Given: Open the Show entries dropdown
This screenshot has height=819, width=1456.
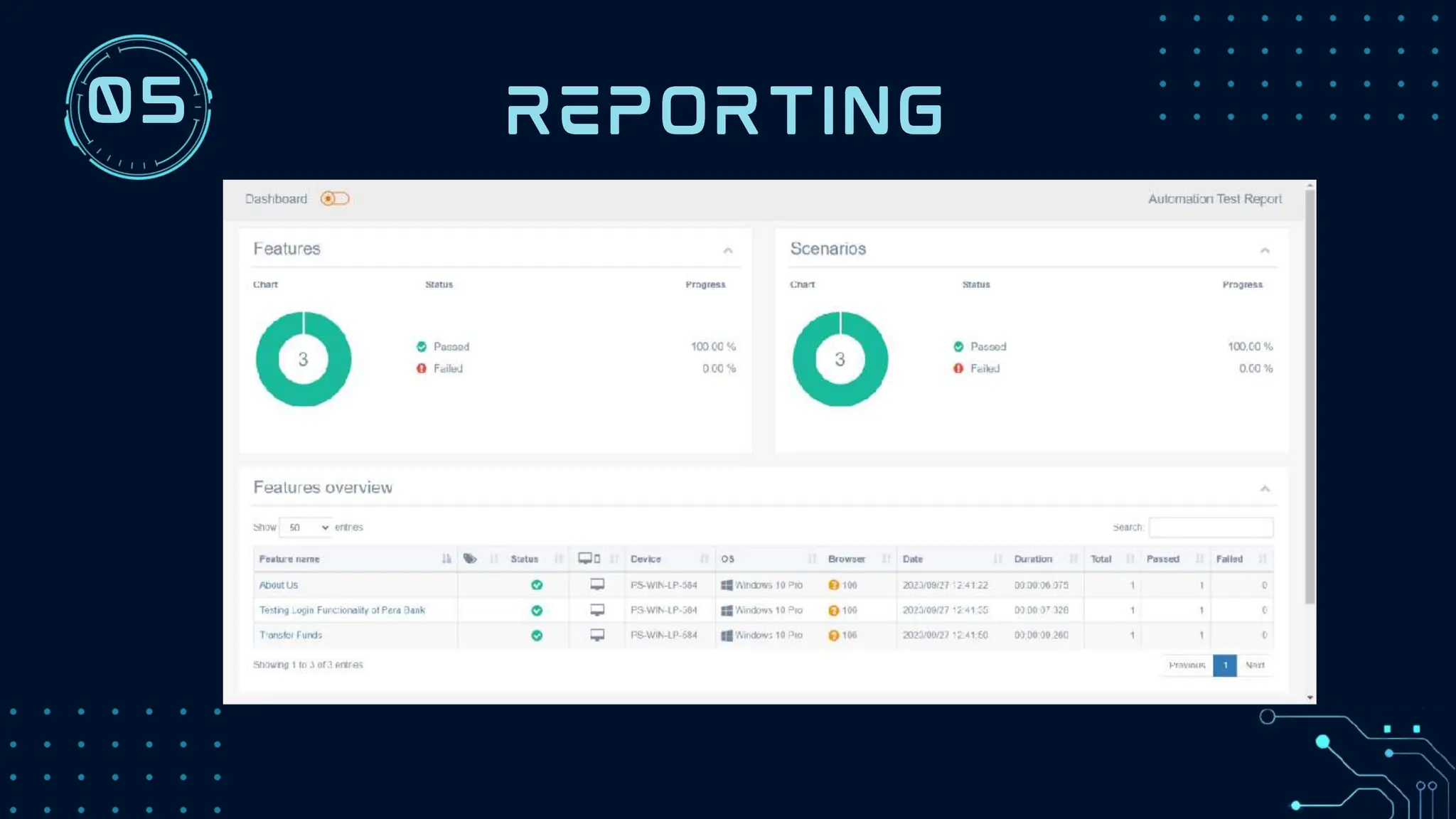Looking at the screenshot, I should [x=306, y=528].
